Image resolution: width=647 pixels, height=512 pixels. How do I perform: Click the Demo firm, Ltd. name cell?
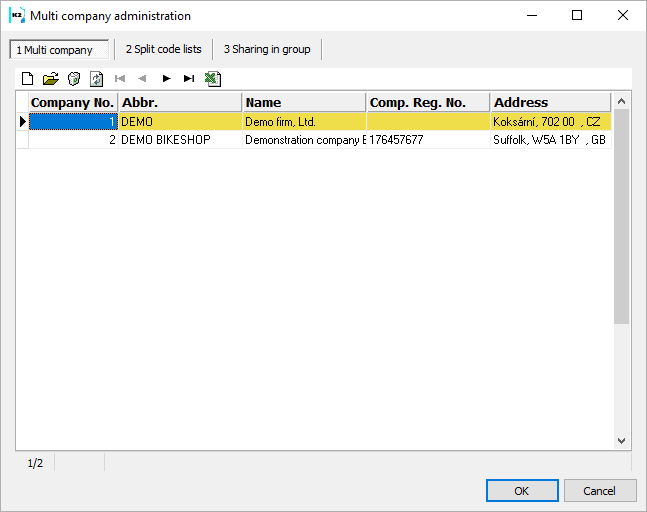pos(304,122)
